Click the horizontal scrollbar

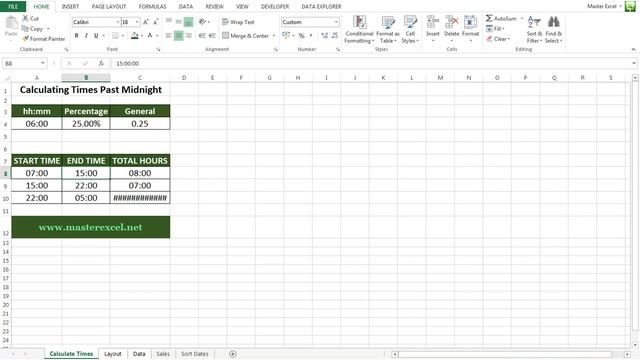point(505,354)
